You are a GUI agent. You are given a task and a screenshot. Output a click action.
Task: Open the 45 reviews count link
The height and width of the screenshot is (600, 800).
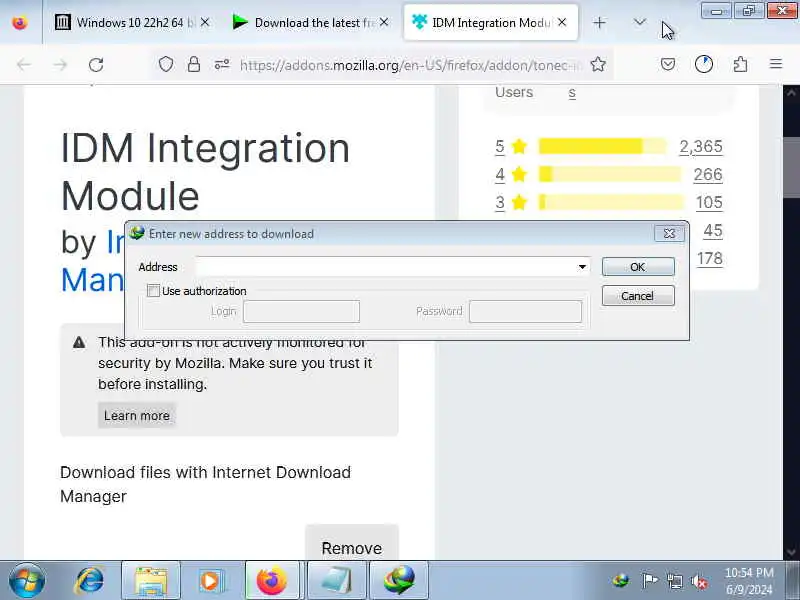click(713, 231)
